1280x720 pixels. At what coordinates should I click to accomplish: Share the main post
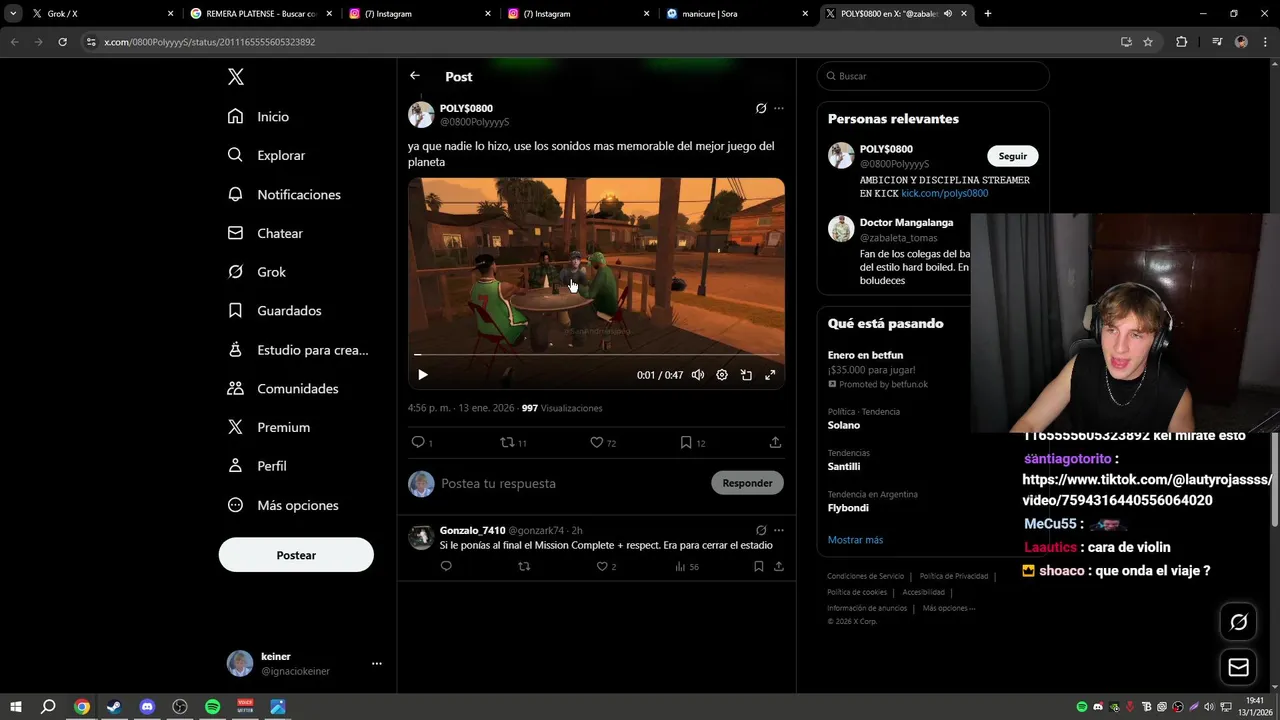[x=775, y=442]
